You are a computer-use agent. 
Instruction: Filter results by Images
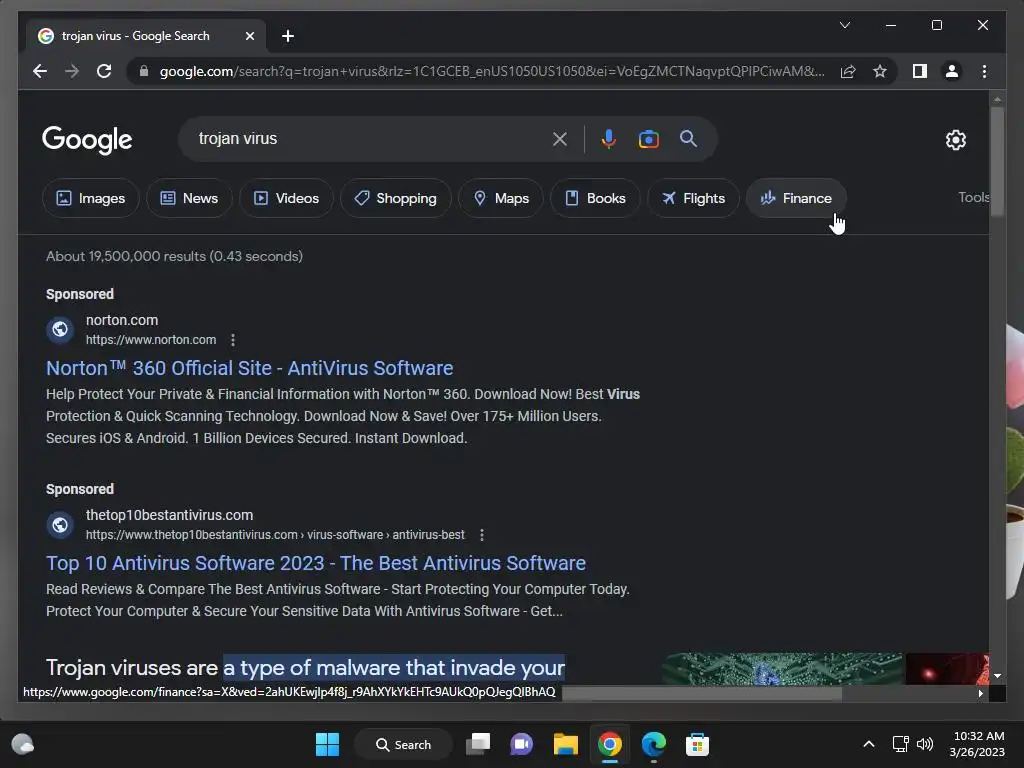pyautogui.click(x=91, y=198)
